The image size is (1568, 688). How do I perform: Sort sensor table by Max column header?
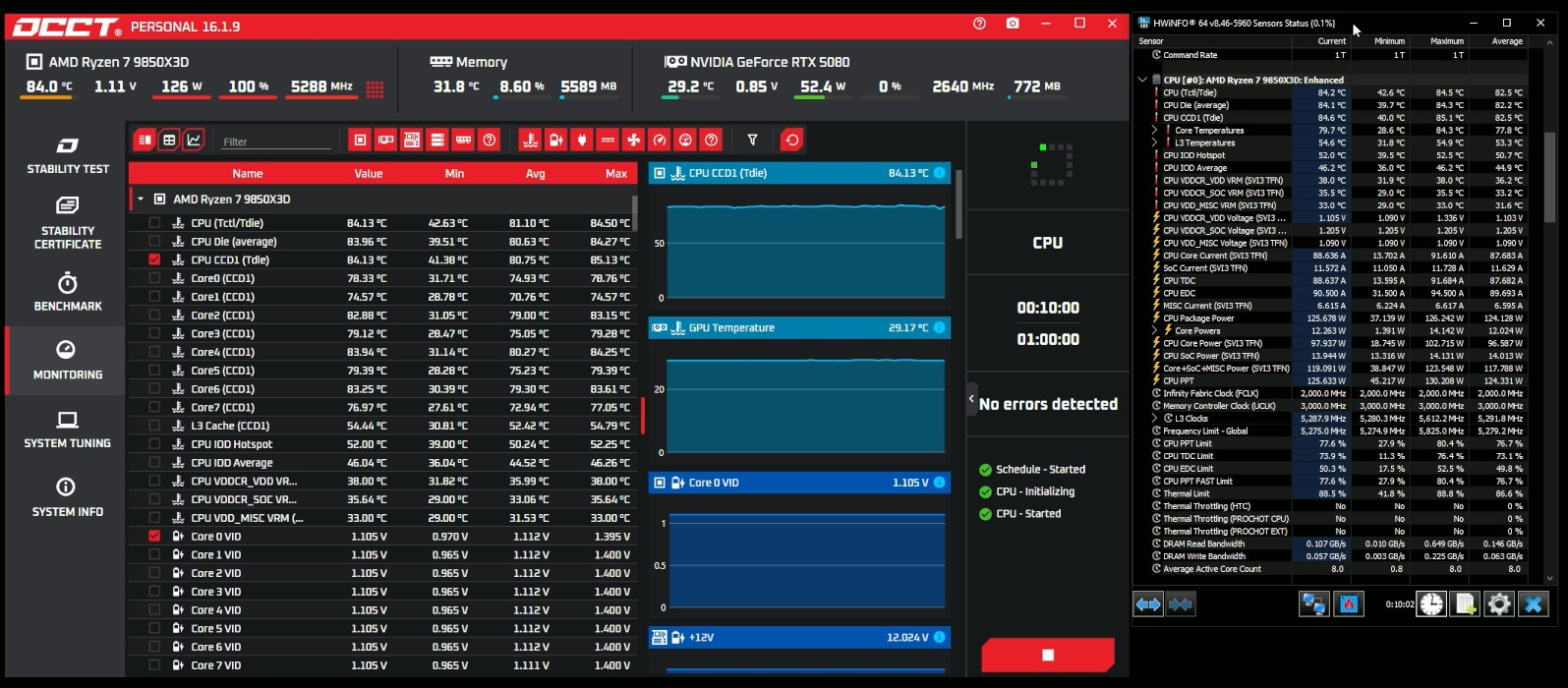pyautogui.click(x=616, y=174)
